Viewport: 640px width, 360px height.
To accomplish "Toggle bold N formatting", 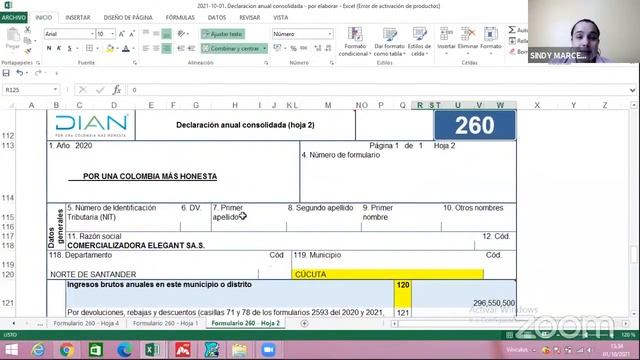I will pyautogui.click(x=49, y=48).
